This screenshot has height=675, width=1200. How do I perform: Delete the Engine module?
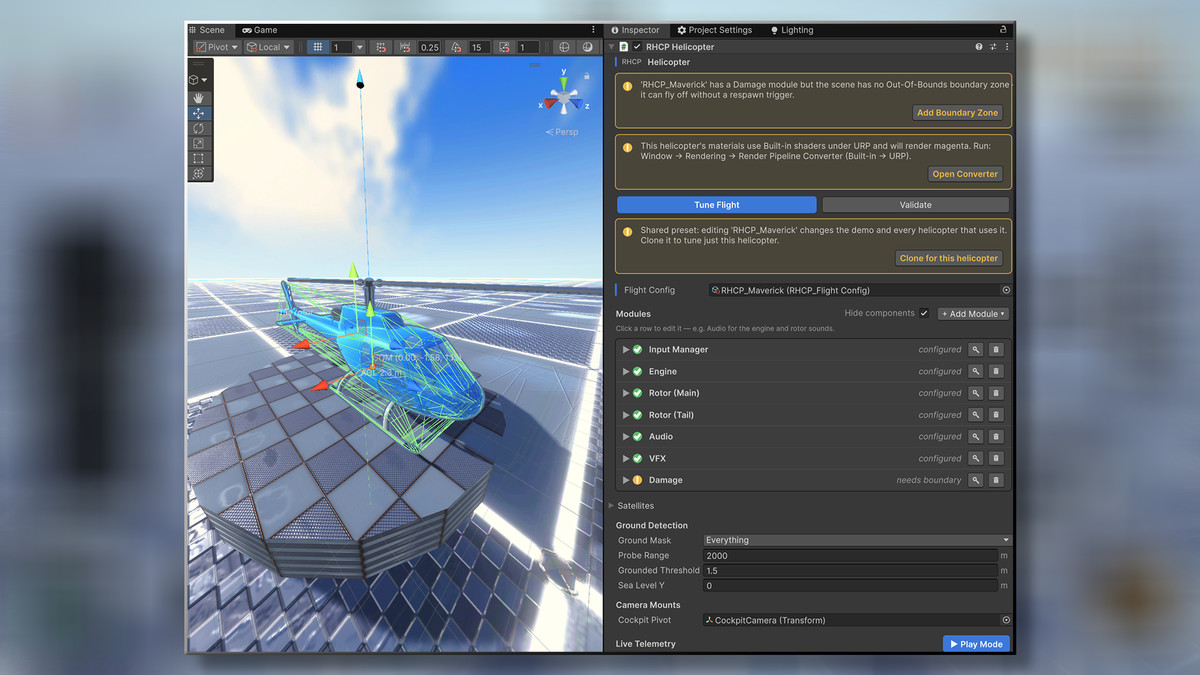pyautogui.click(x=996, y=372)
